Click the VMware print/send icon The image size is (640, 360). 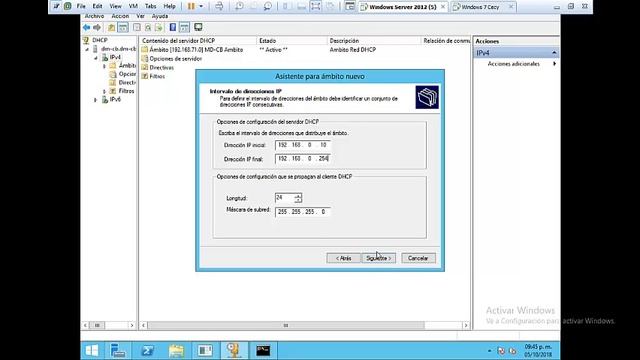point(219,6)
